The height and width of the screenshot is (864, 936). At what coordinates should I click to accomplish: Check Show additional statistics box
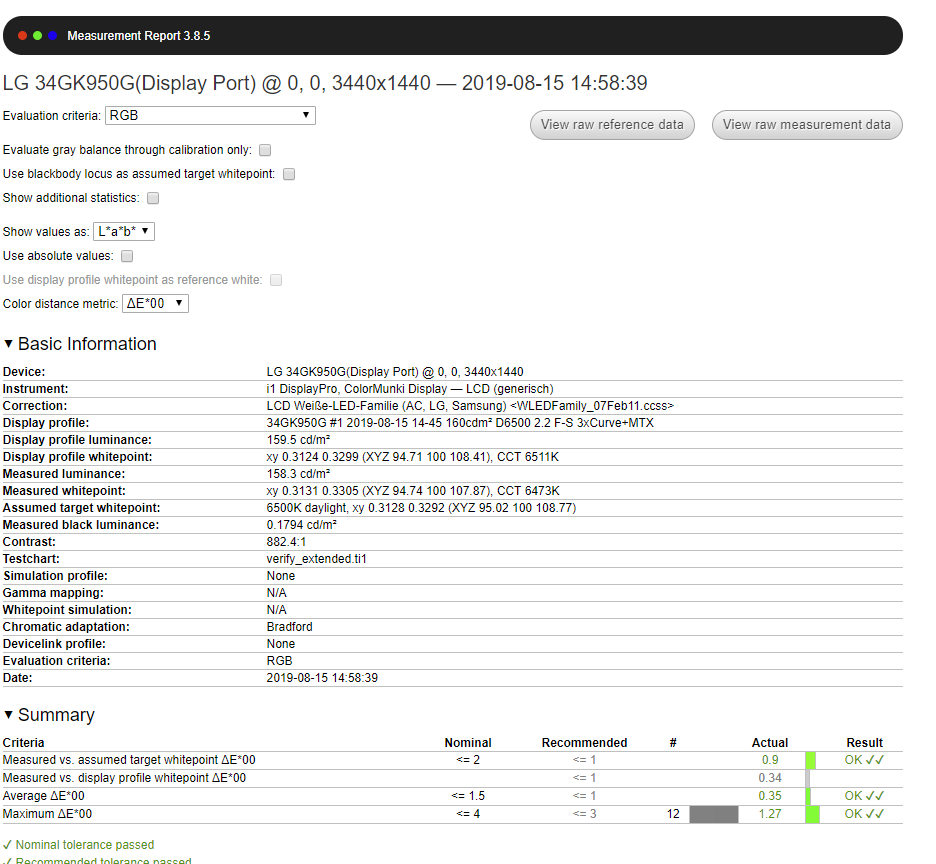pos(153,198)
